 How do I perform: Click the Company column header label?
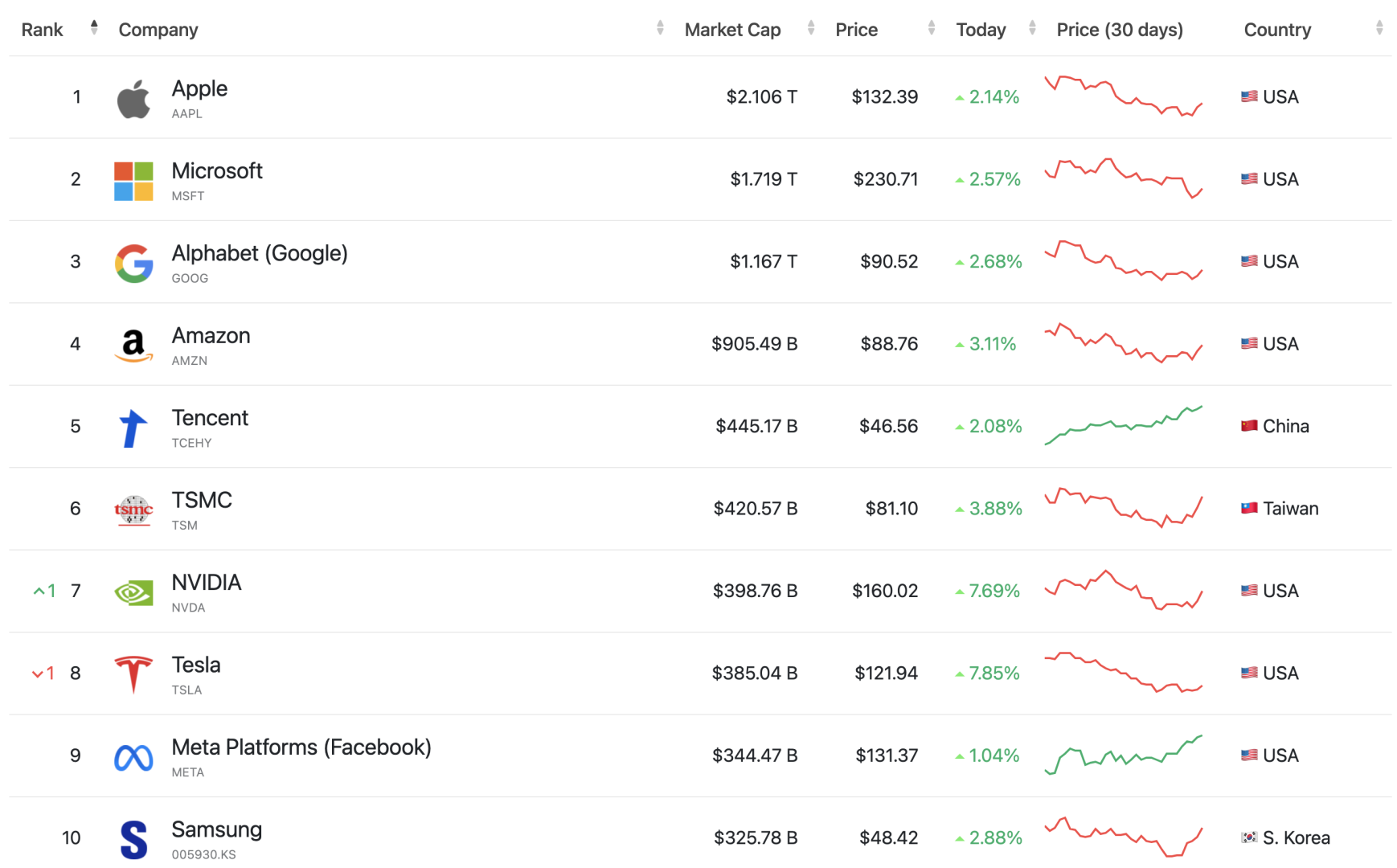pyautogui.click(x=158, y=30)
